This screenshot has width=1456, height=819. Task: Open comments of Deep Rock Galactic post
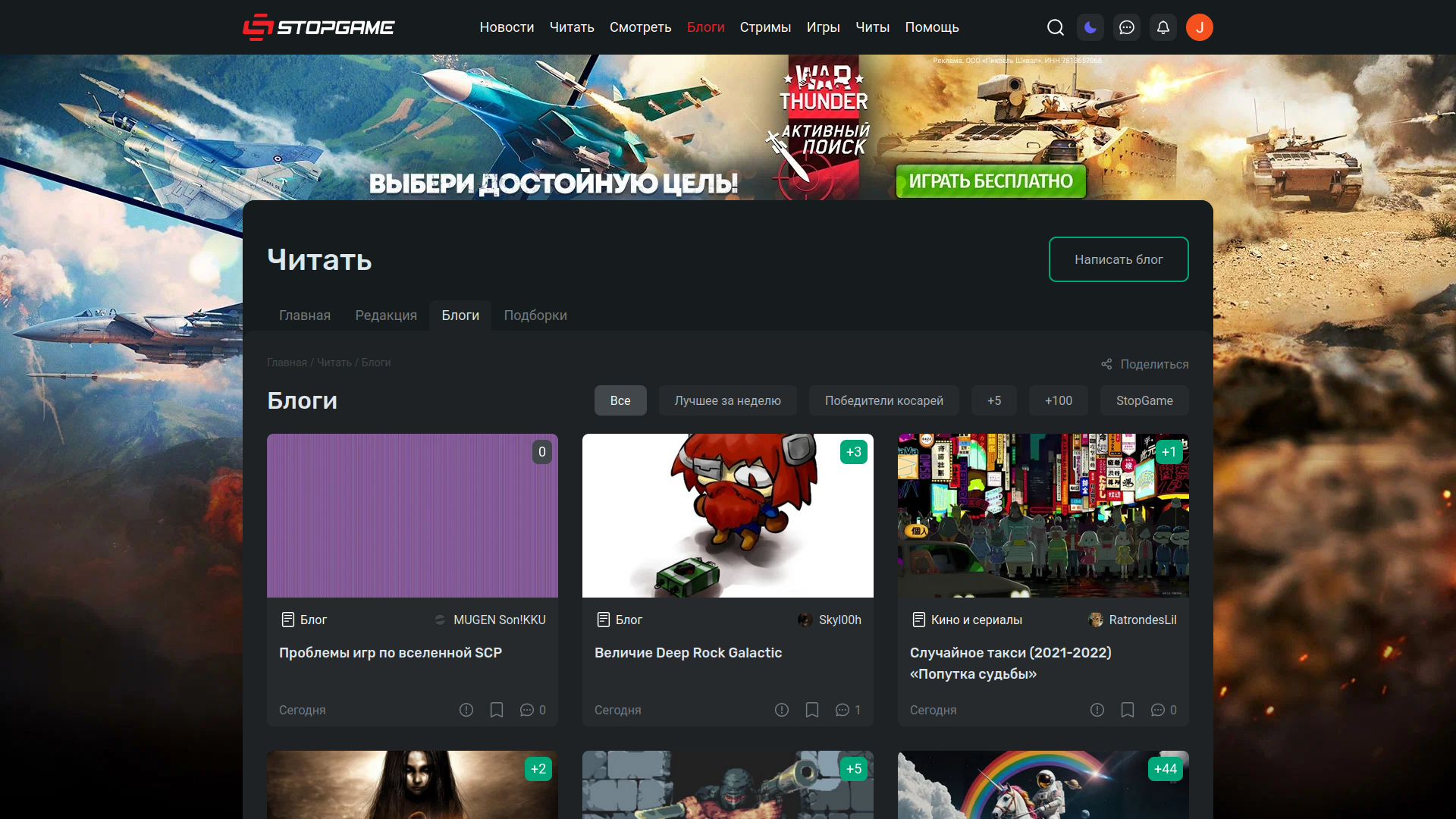pyautogui.click(x=848, y=710)
